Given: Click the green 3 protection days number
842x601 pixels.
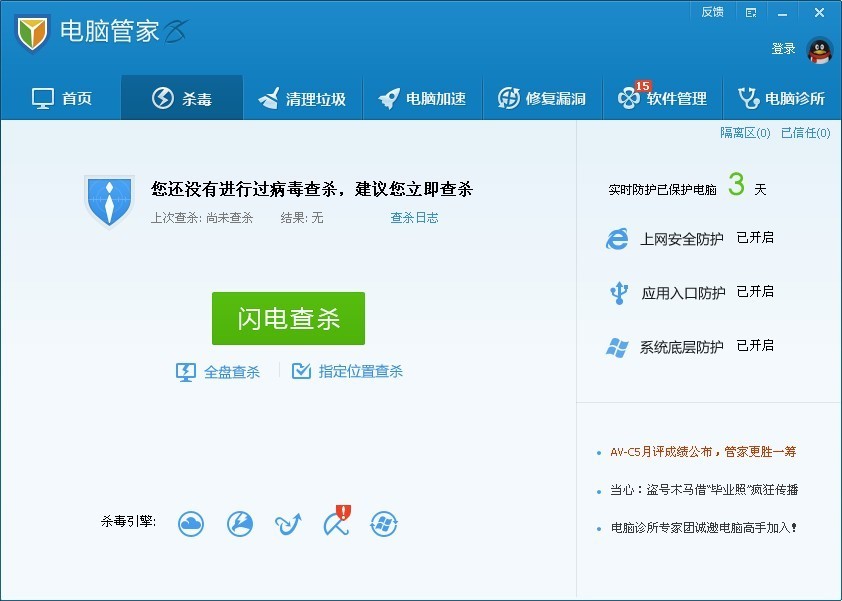Looking at the screenshot, I should coord(736,184).
